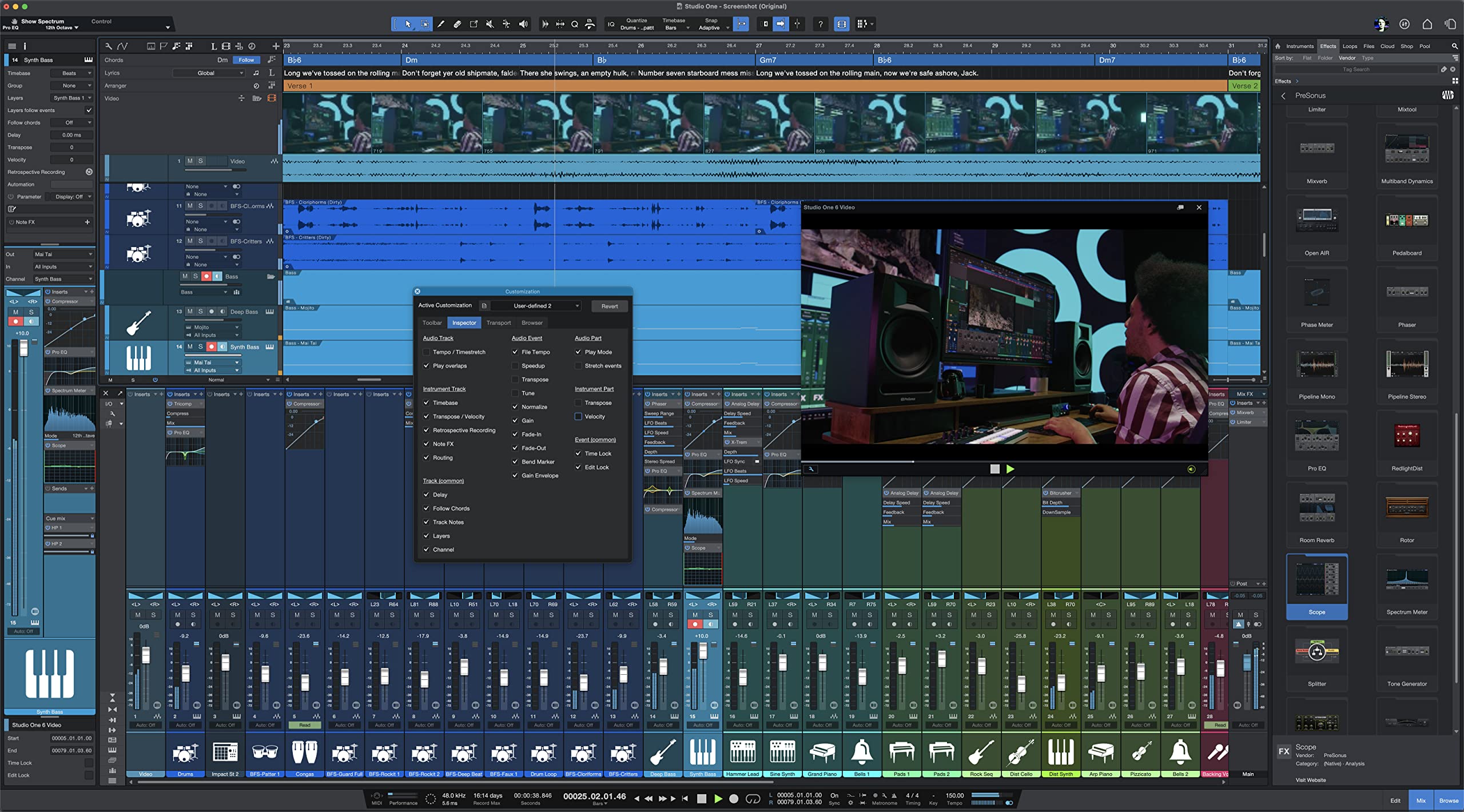Image resolution: width=1464 pixels, height=812 pixels.
Task: Click the Revert button in the Customization dialog
Action: coord(609,306)
